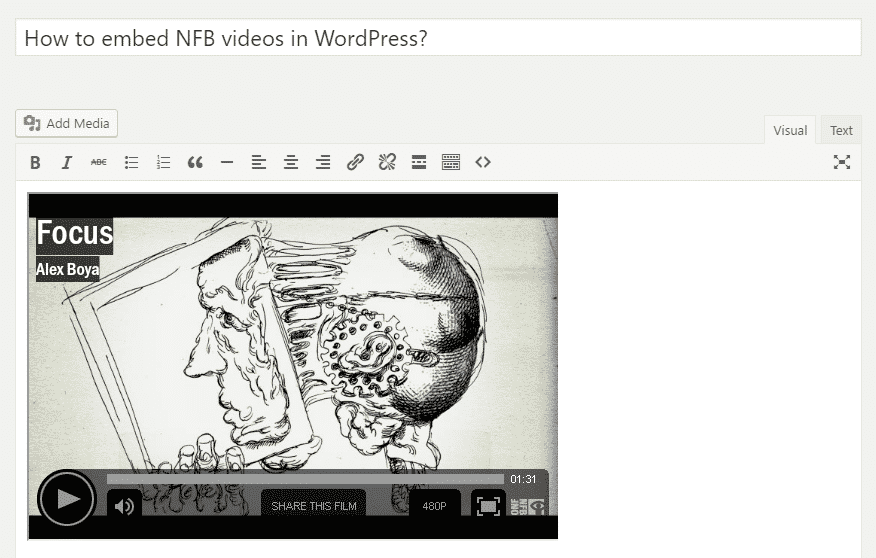This screenshot has width=876, height=558.
Task: Apply italic formatting
Action: (67, 163)
